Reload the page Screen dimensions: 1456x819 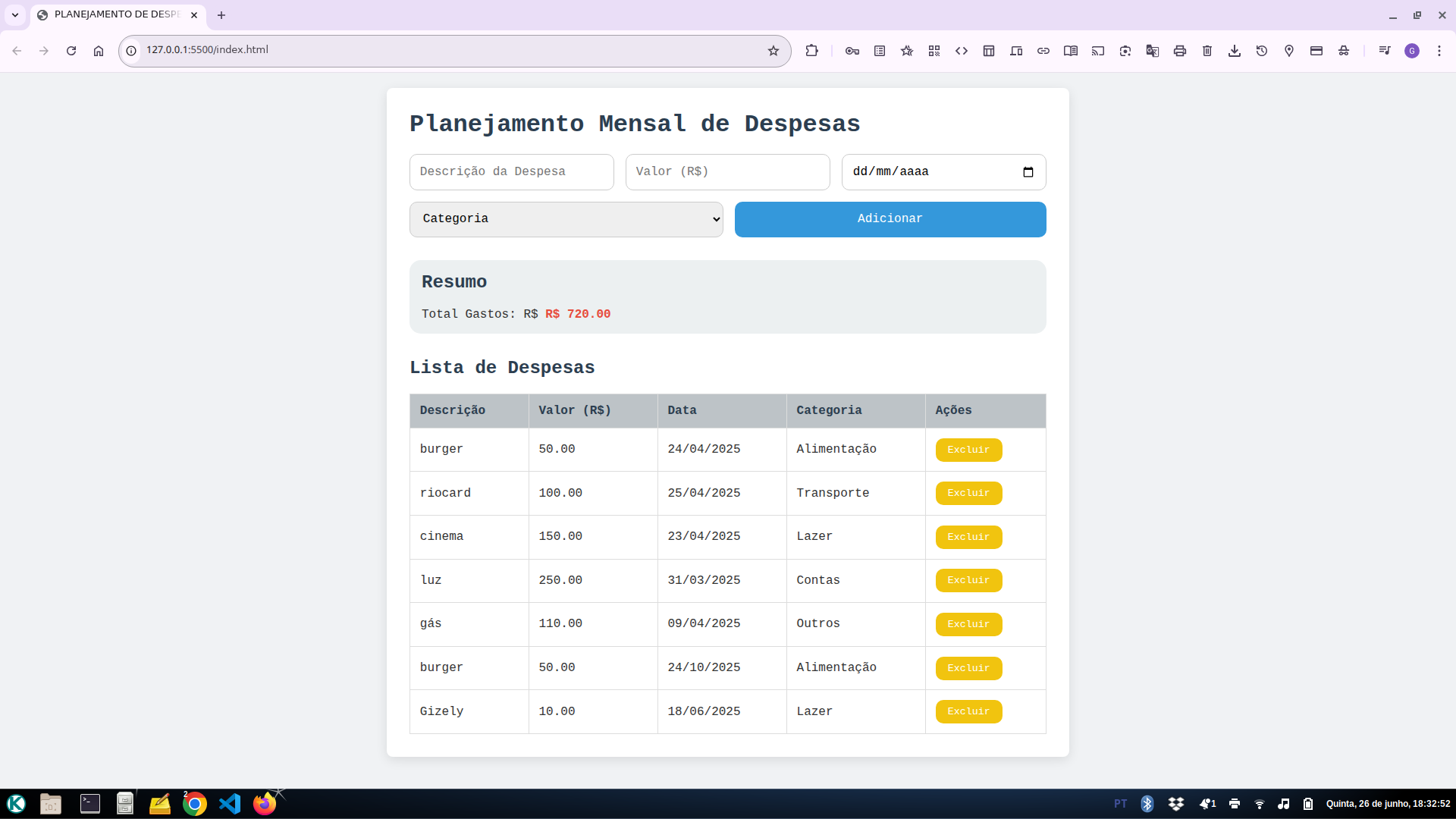(71, 51)
